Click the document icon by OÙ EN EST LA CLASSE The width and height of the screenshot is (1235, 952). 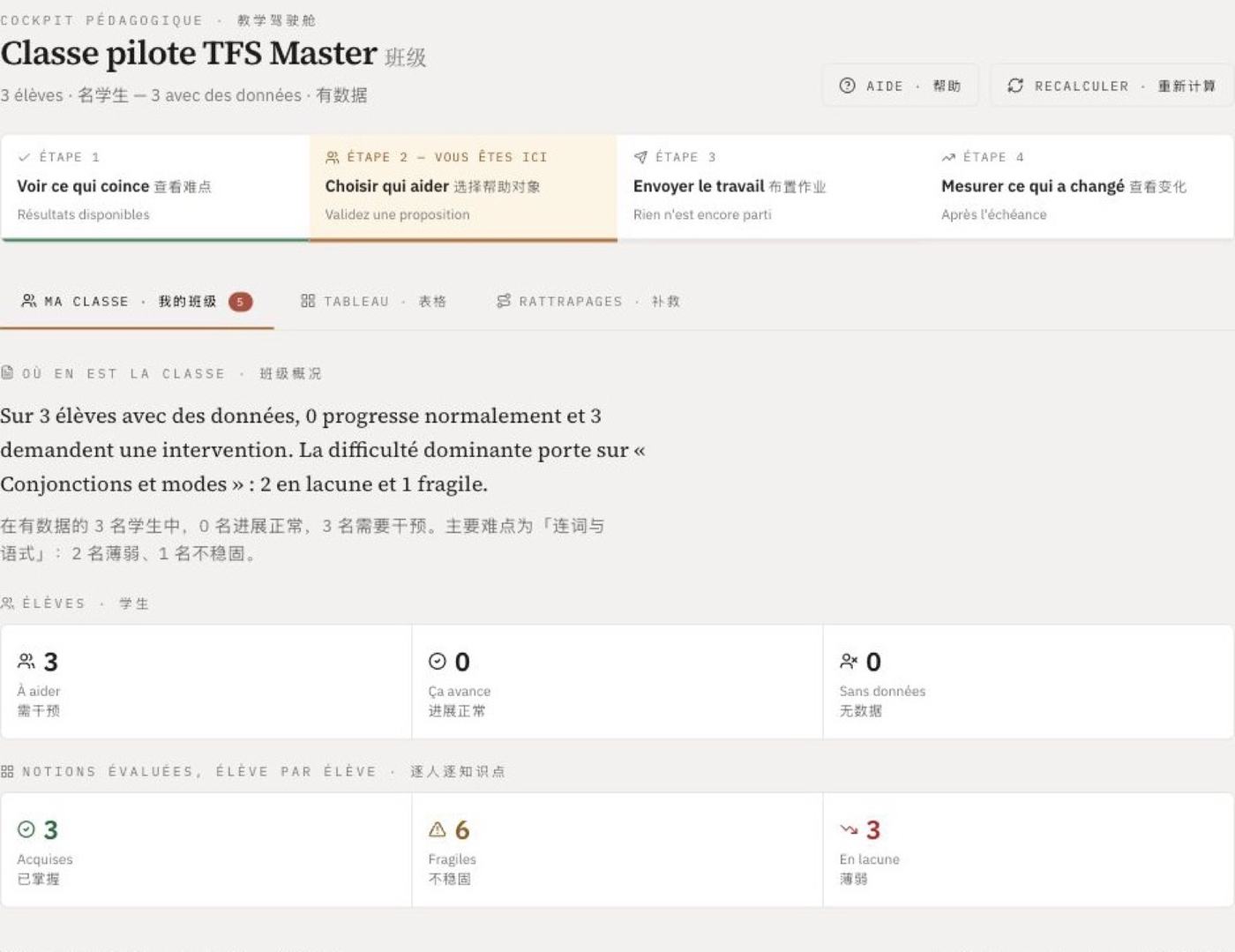7,373
